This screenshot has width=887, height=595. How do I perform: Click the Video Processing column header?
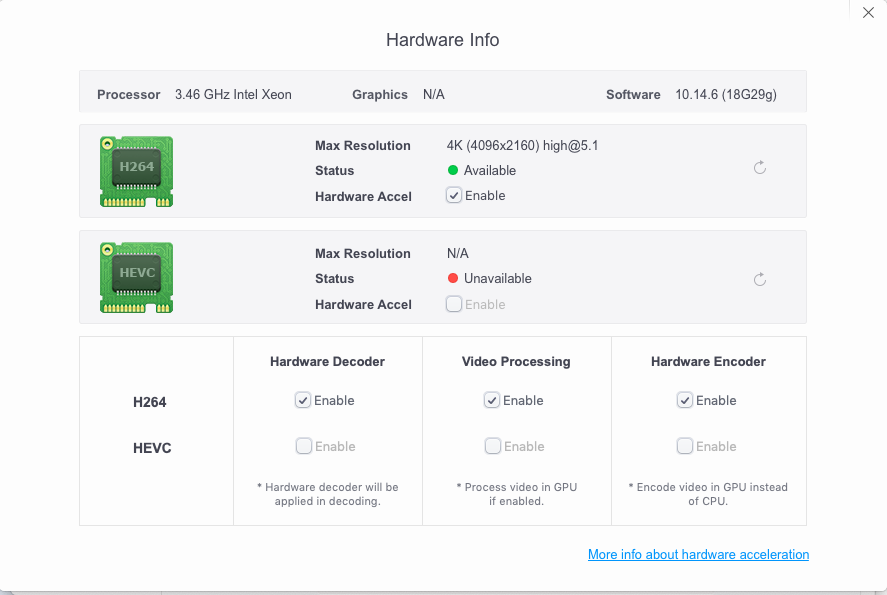tap(516, 361)
